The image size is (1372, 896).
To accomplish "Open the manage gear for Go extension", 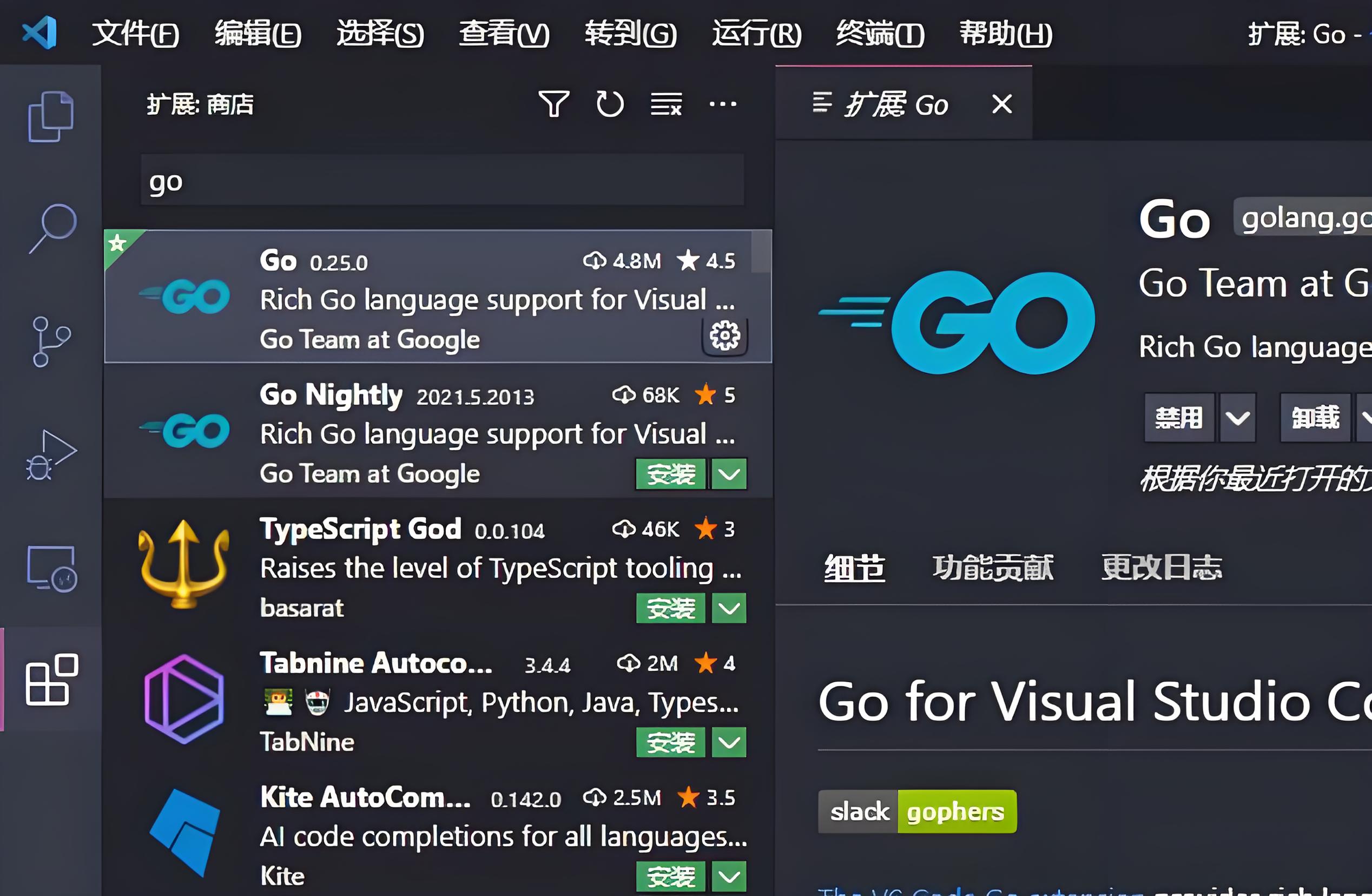I will 724,335.
